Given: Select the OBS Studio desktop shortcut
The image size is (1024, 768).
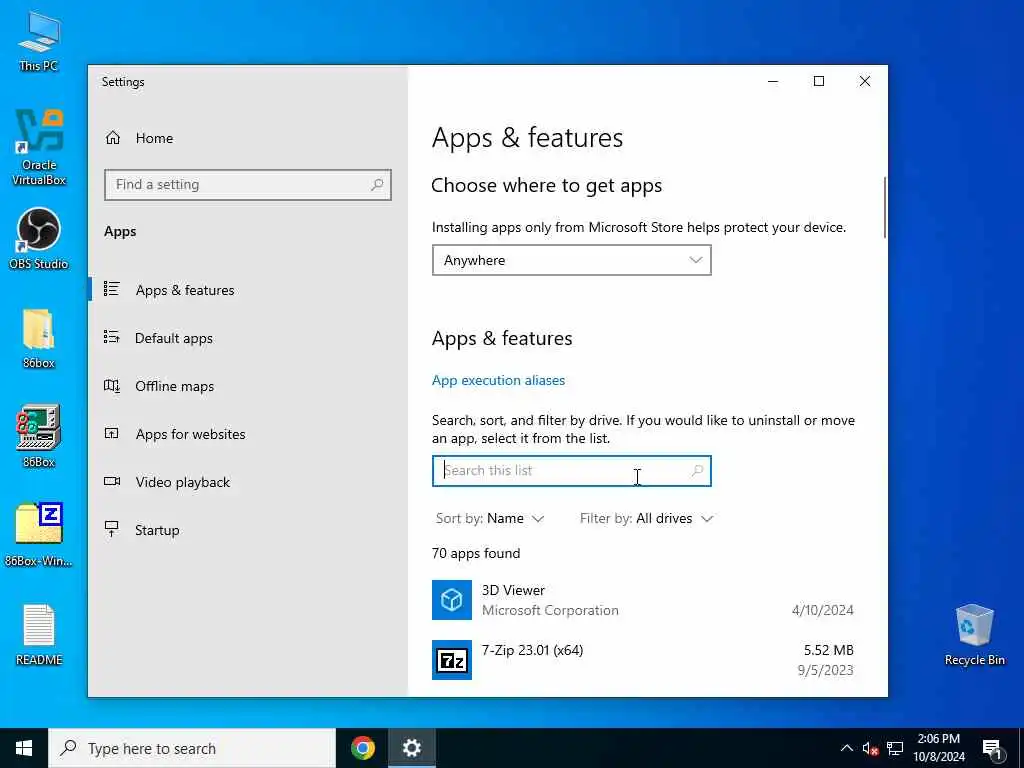Looking at the screenshot, I should [x=39, y=238].
